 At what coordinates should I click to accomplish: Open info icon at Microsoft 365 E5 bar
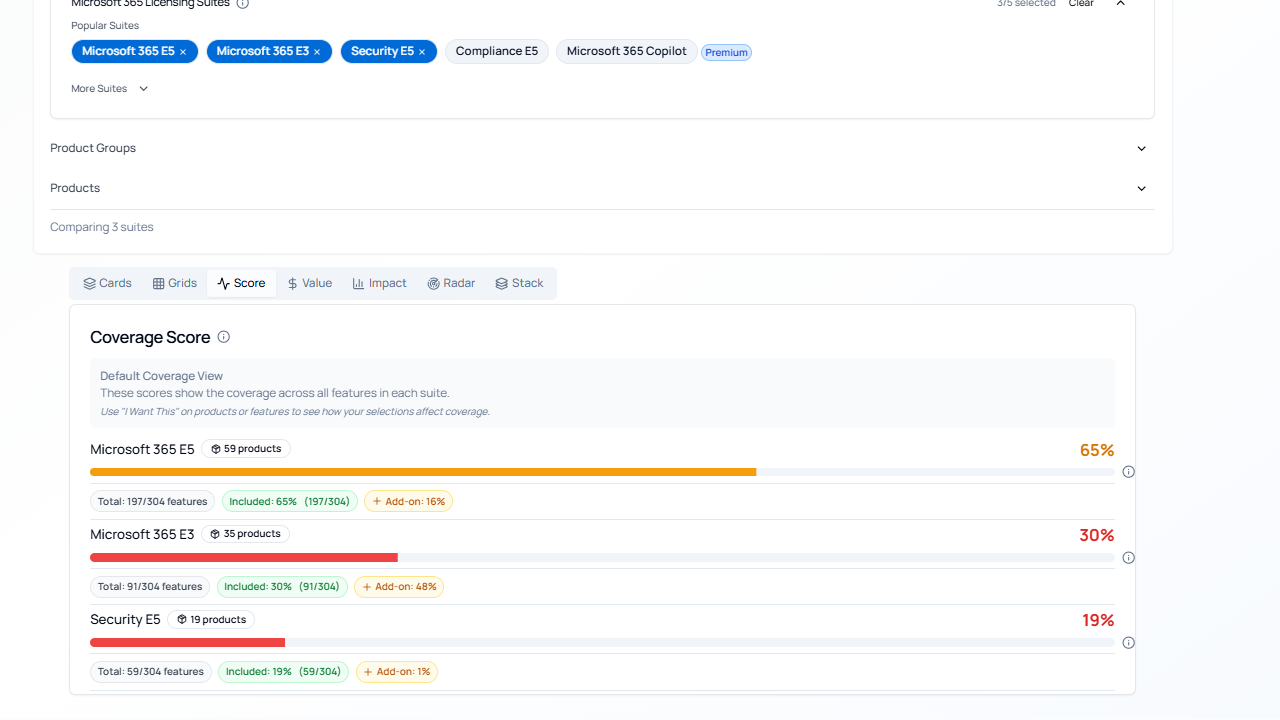coord(1129,472)
